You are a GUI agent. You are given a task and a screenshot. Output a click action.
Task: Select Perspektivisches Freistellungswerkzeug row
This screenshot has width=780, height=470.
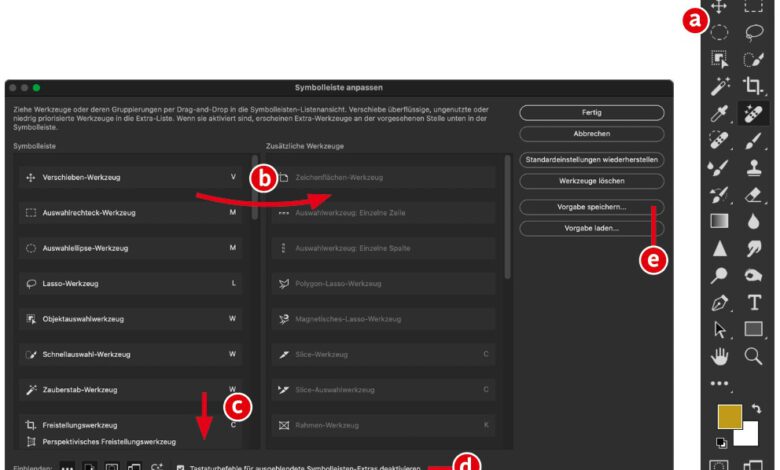point(130,442)
